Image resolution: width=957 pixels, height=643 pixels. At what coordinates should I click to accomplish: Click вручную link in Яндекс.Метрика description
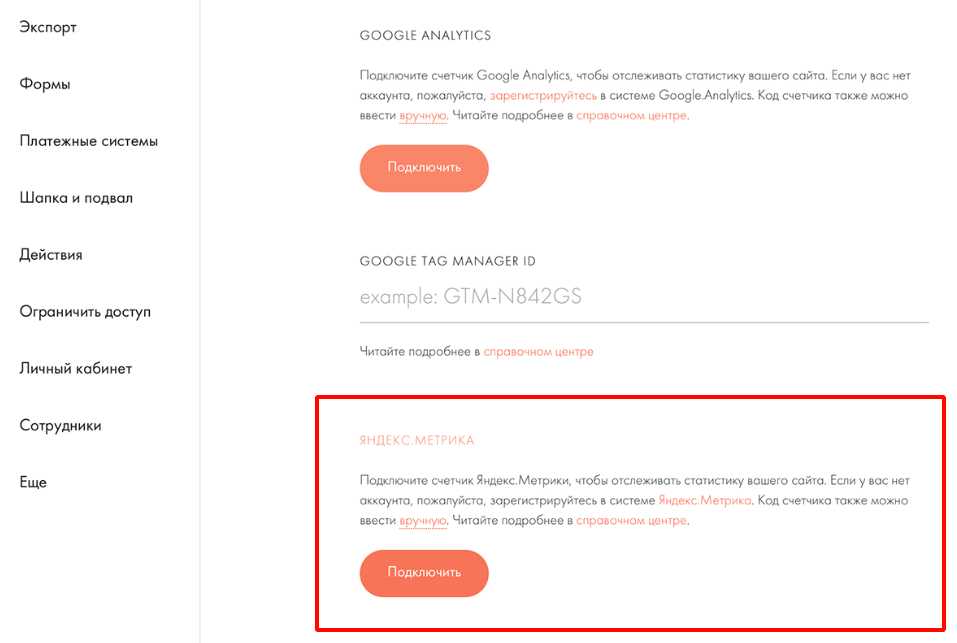(422, 521)
